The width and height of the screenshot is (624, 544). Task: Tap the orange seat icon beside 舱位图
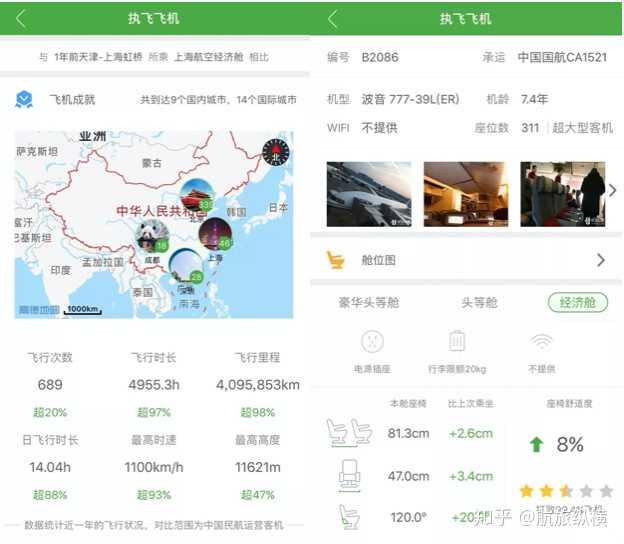point(335,260)
